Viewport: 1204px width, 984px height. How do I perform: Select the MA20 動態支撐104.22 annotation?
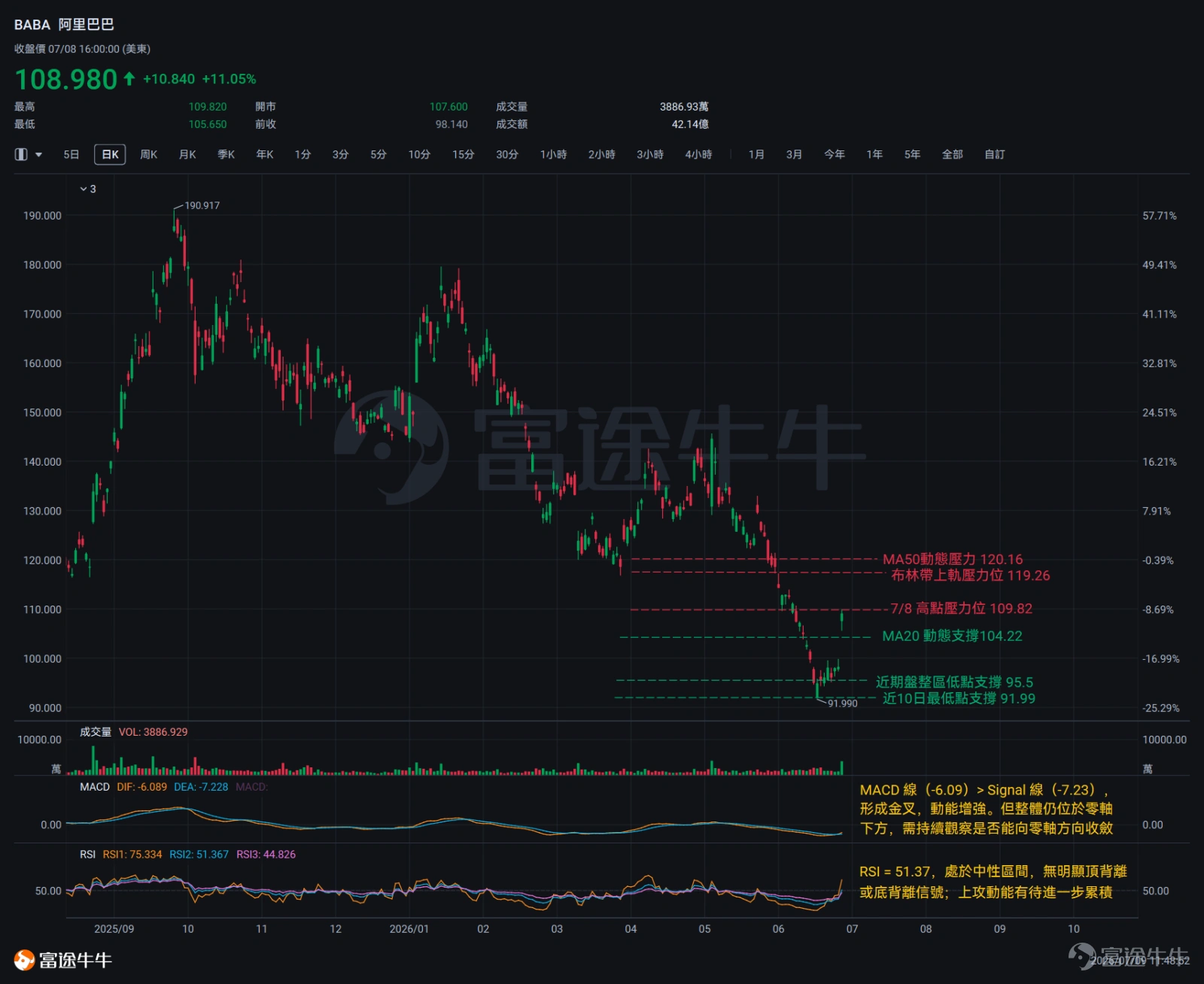coord(952,636)
